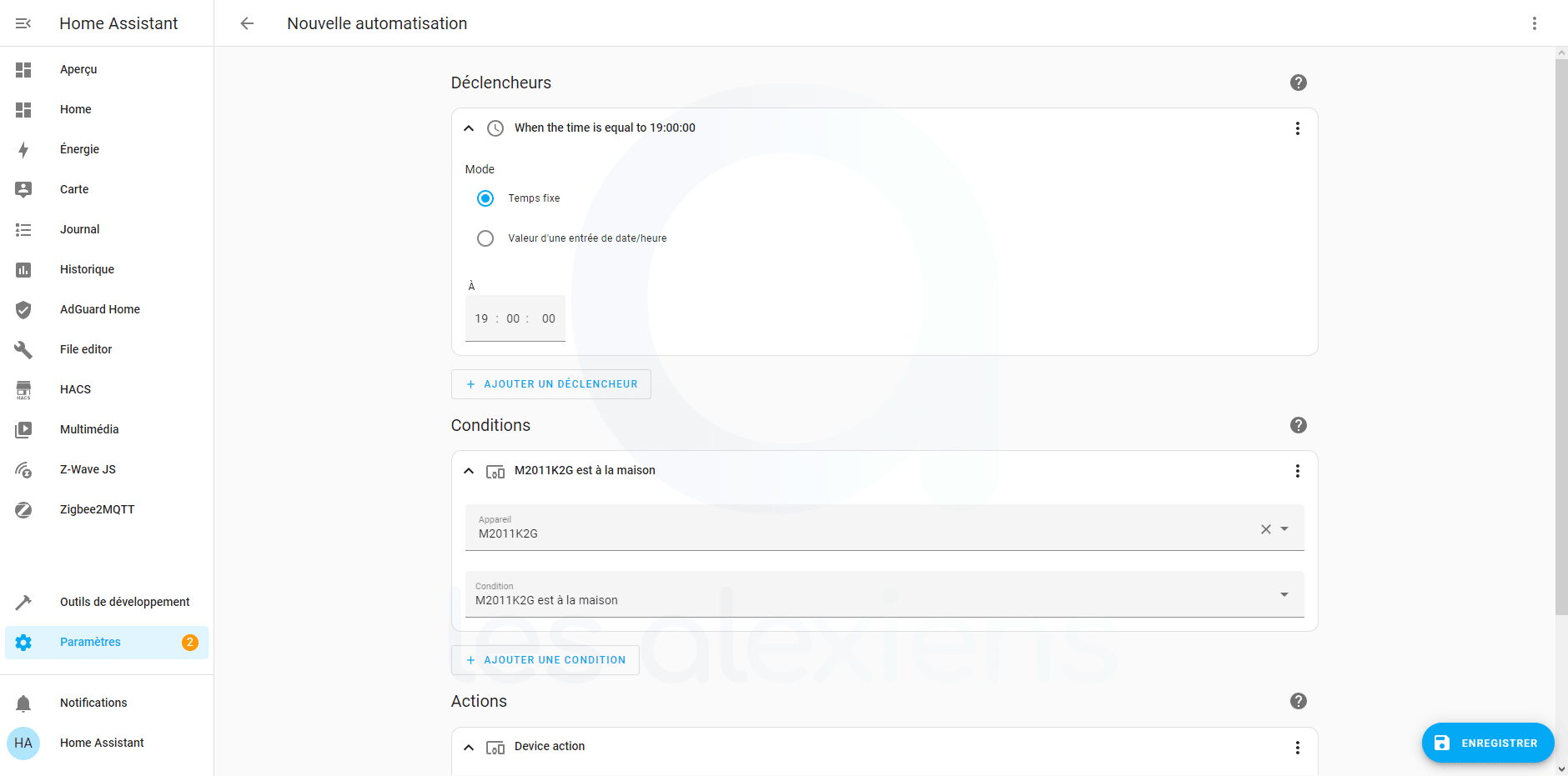Image resolution: width=1568 pixels, height=776 pixels.
Task: Open AdGuard Home in the sidebar
Action: coord(107,310)
